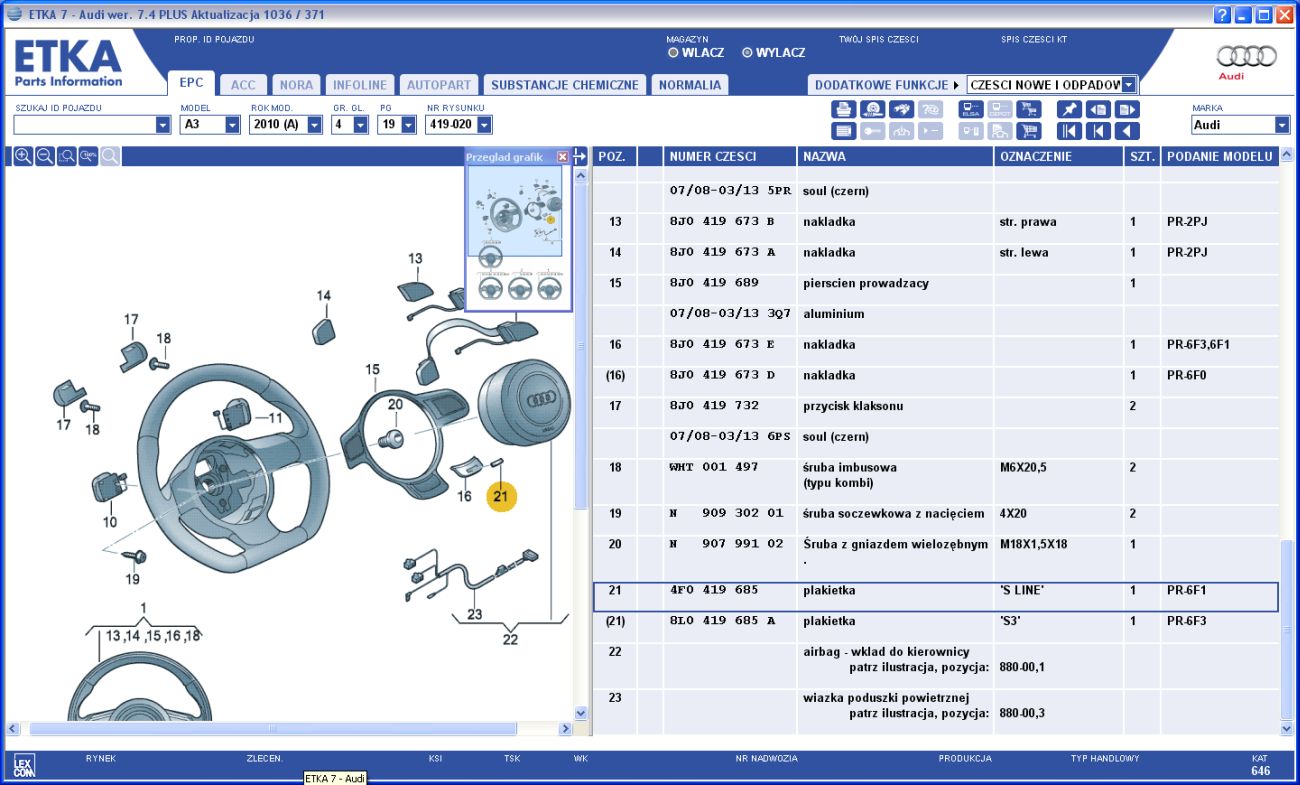Click the help question mark icon
The height and width of the screenshot is (785, 1300).
coord(1222,15)
